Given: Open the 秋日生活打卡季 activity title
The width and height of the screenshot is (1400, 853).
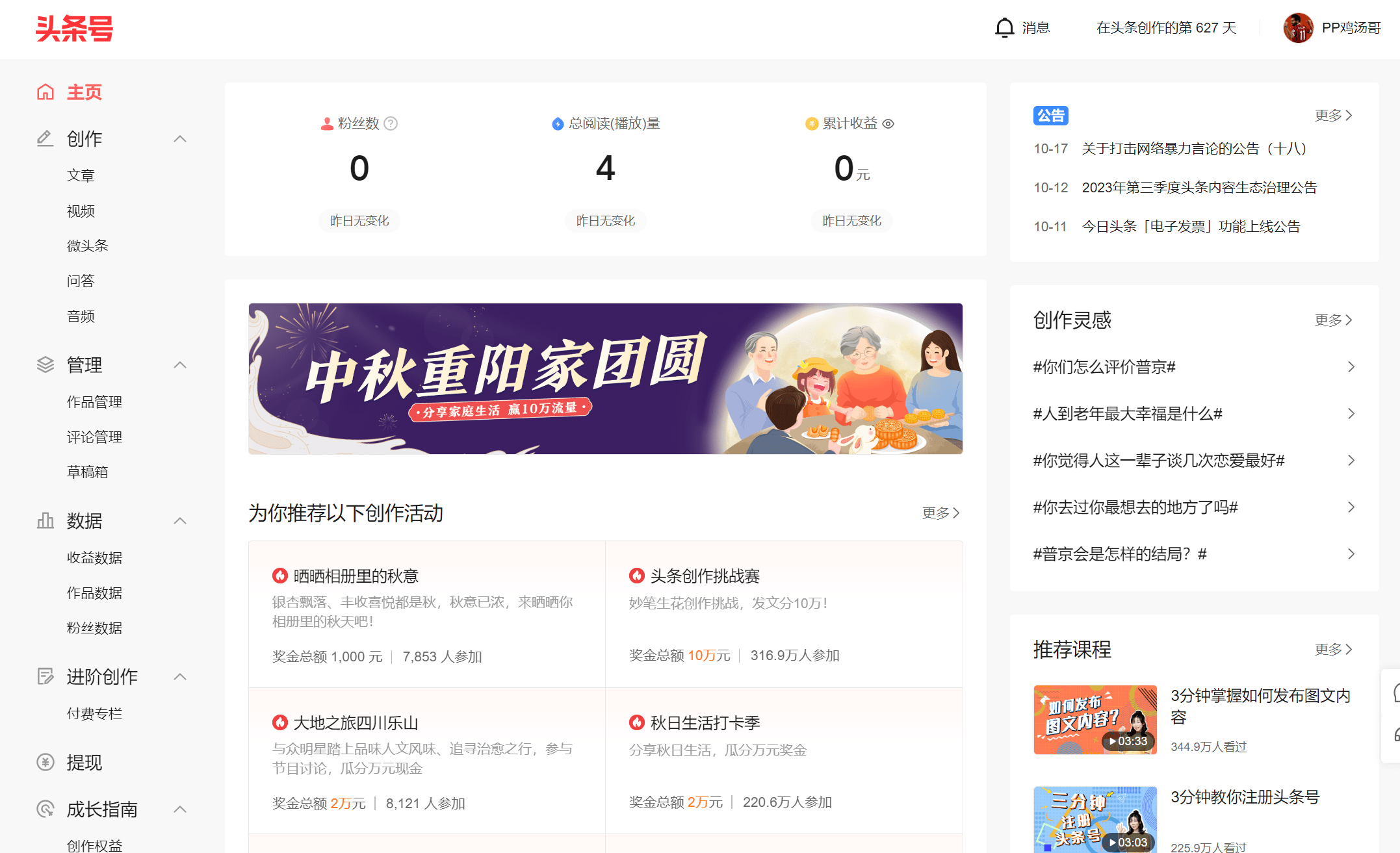Looking at the screenshot, I should pos(705,723).
